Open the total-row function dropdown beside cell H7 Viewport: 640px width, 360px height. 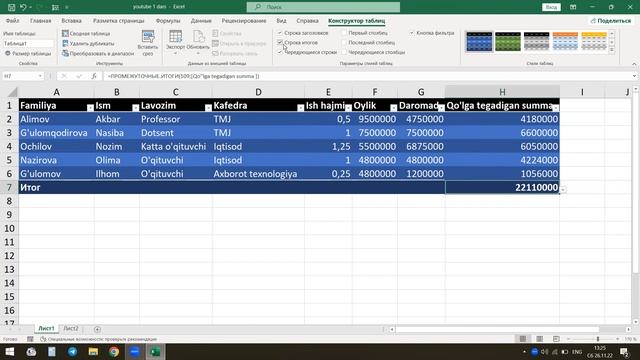[x=563, y=189]
